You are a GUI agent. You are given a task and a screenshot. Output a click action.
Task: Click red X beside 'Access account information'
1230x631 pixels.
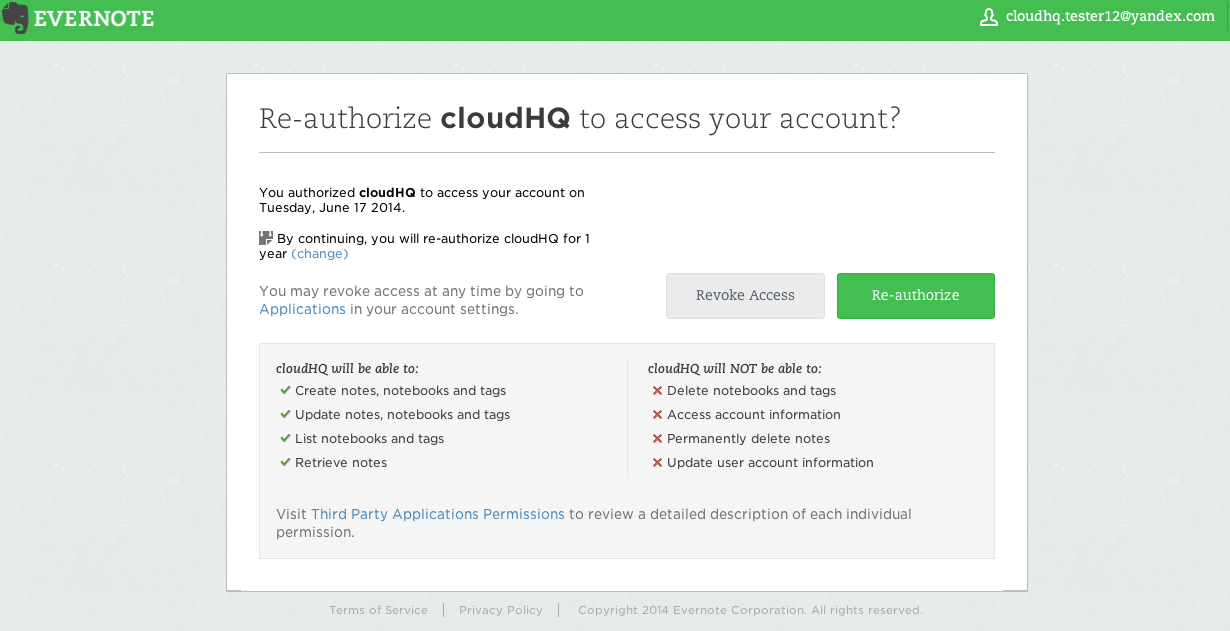click(657, 415)
